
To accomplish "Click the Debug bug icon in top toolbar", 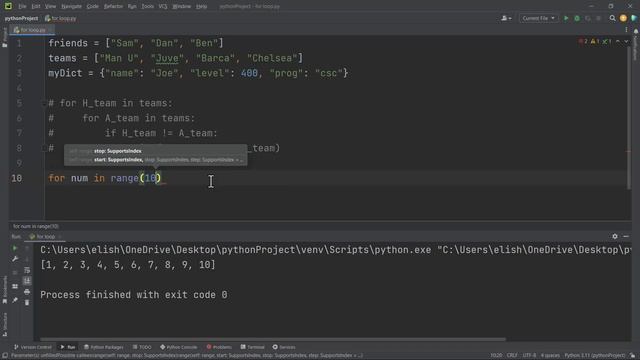I will point(577,18).
